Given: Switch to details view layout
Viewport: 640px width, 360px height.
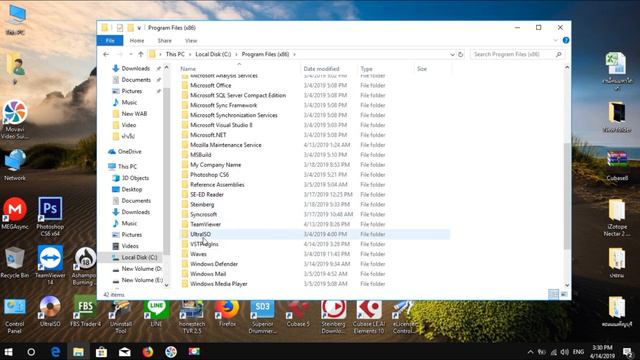Looking at the screenshot, I should (x=553, y=294).
